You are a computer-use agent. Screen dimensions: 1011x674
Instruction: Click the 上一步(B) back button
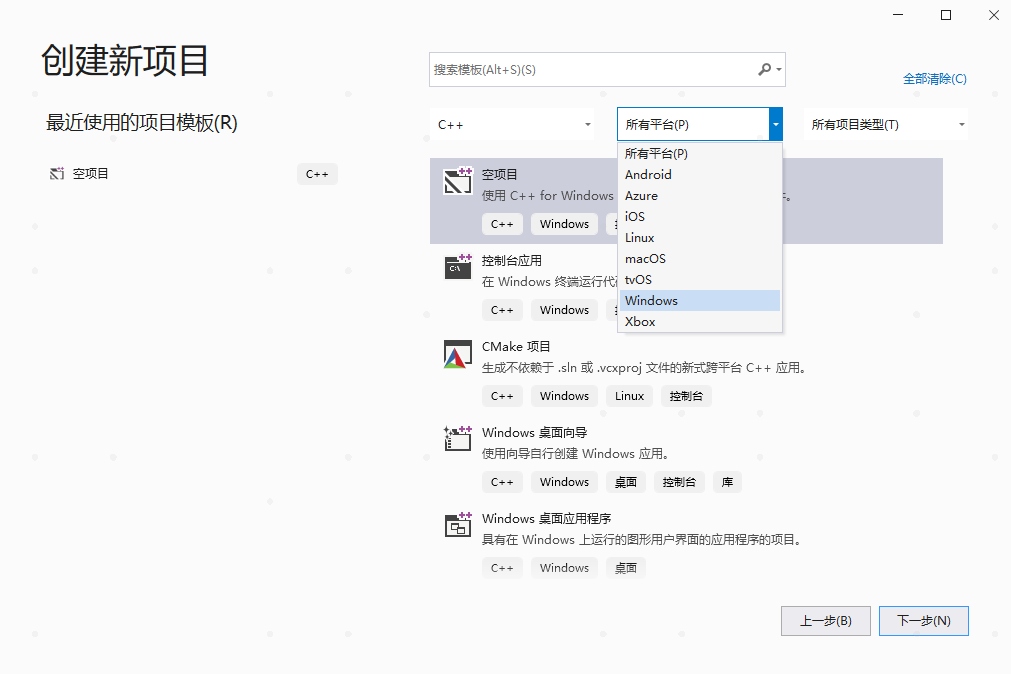tap(826, 620)
